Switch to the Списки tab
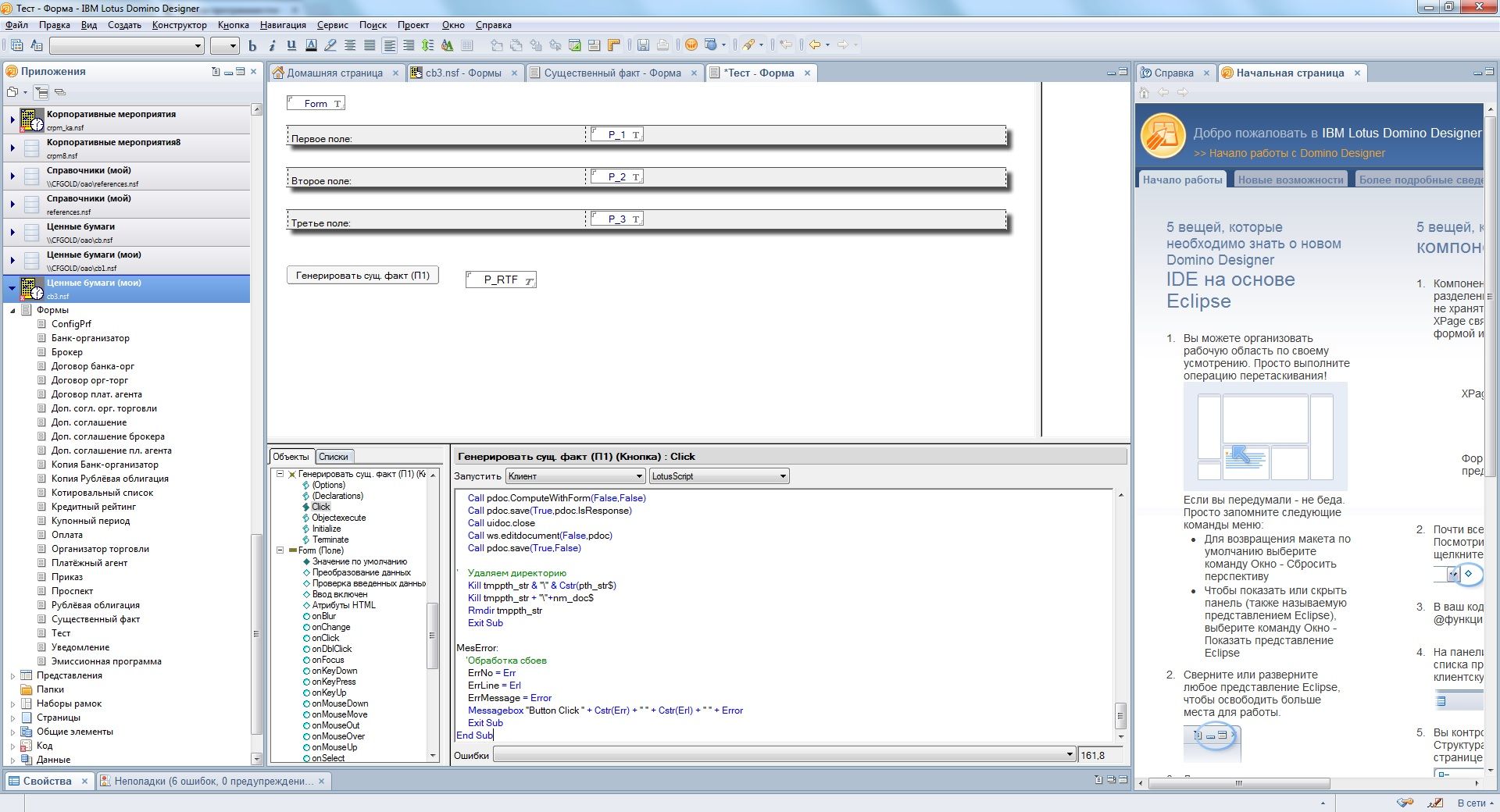This screenshot has height=812, width=1500. [334, 457]
